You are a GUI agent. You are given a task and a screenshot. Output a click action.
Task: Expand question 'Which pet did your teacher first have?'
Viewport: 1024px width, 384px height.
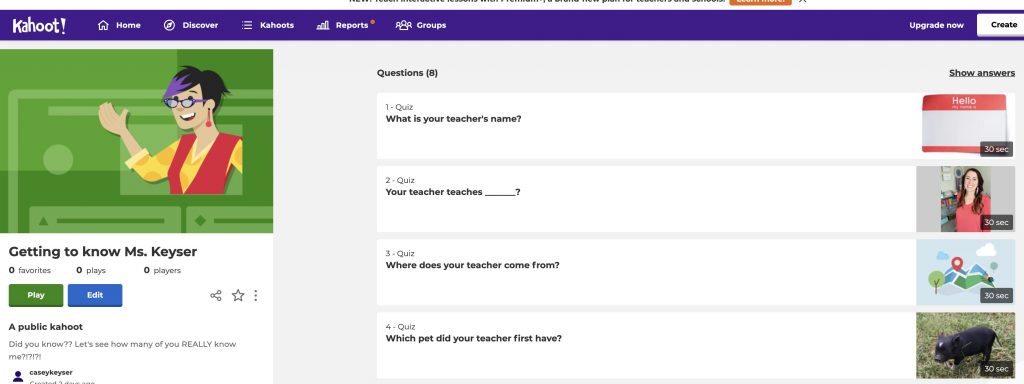tap(696, 345)
